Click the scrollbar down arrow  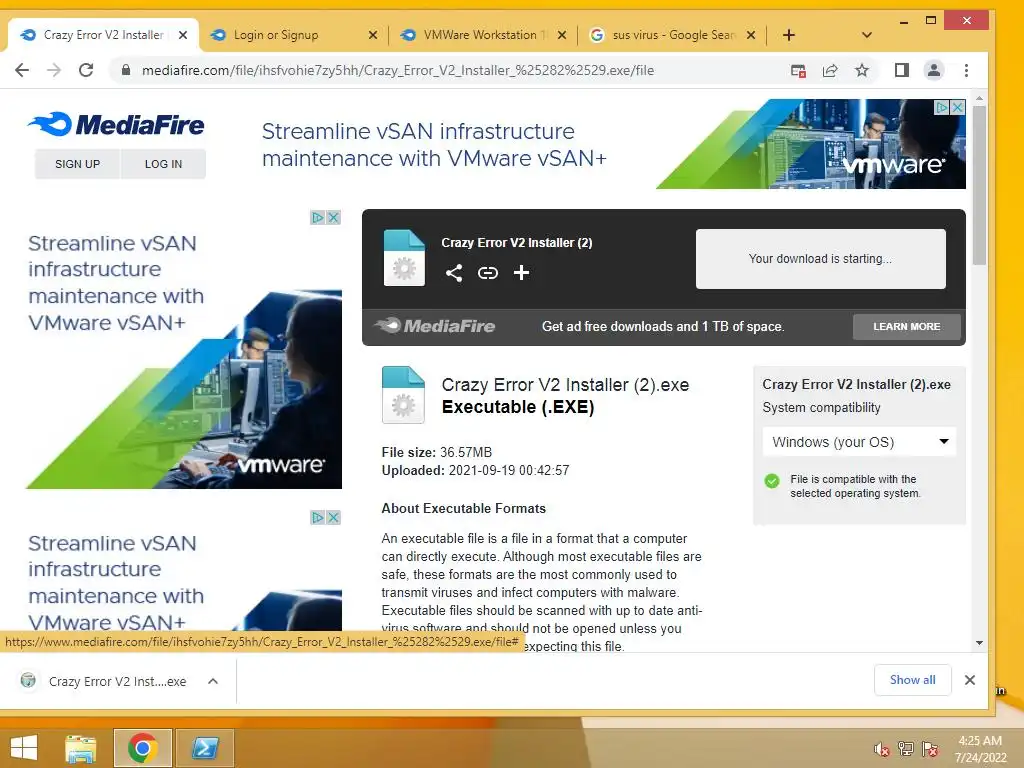979,643
